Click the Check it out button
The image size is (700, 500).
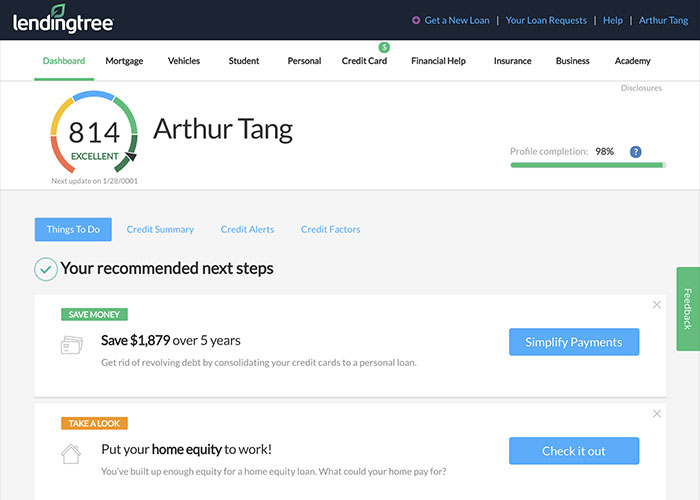pos(574,451)
